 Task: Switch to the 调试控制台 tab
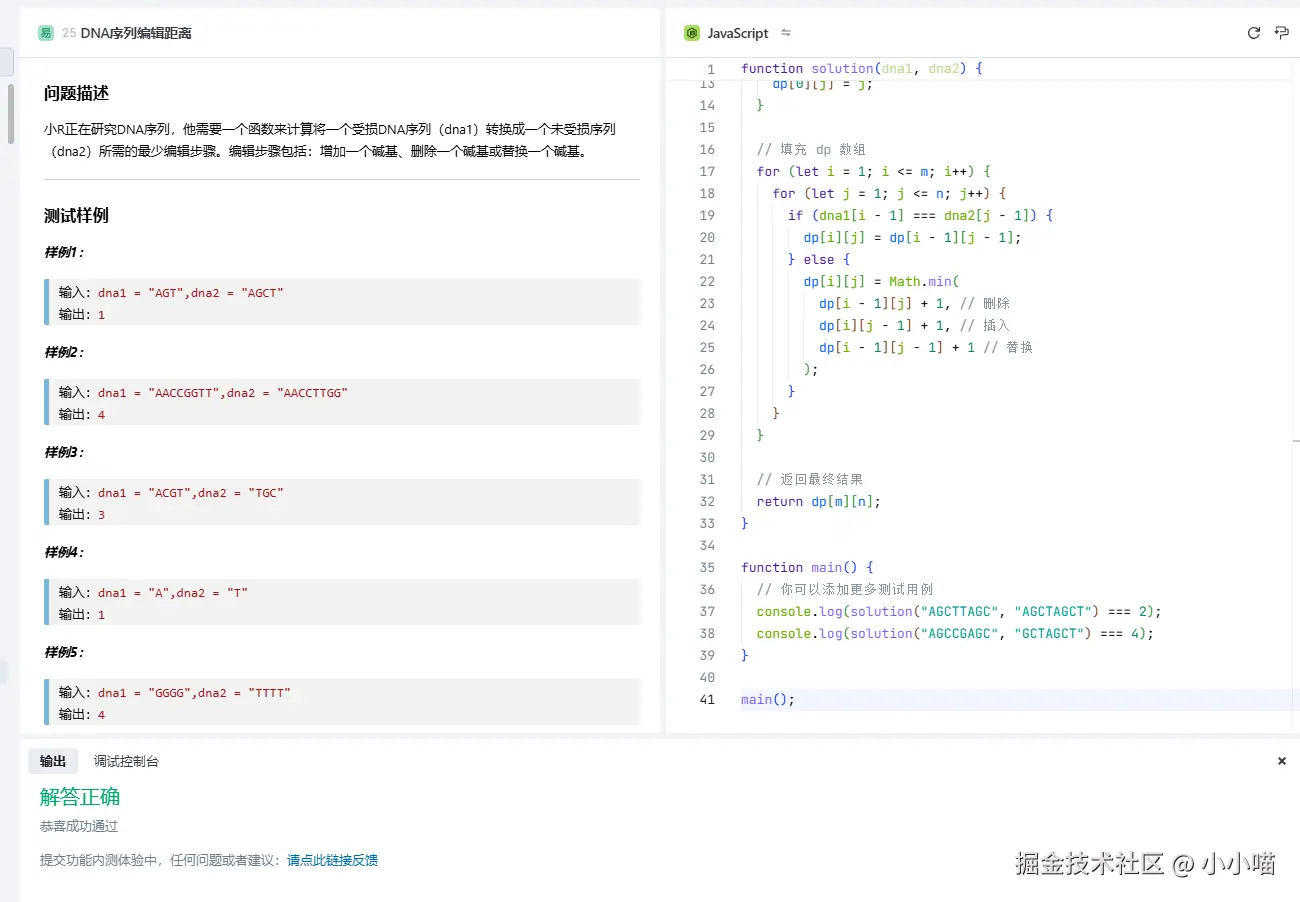[126, 761]
